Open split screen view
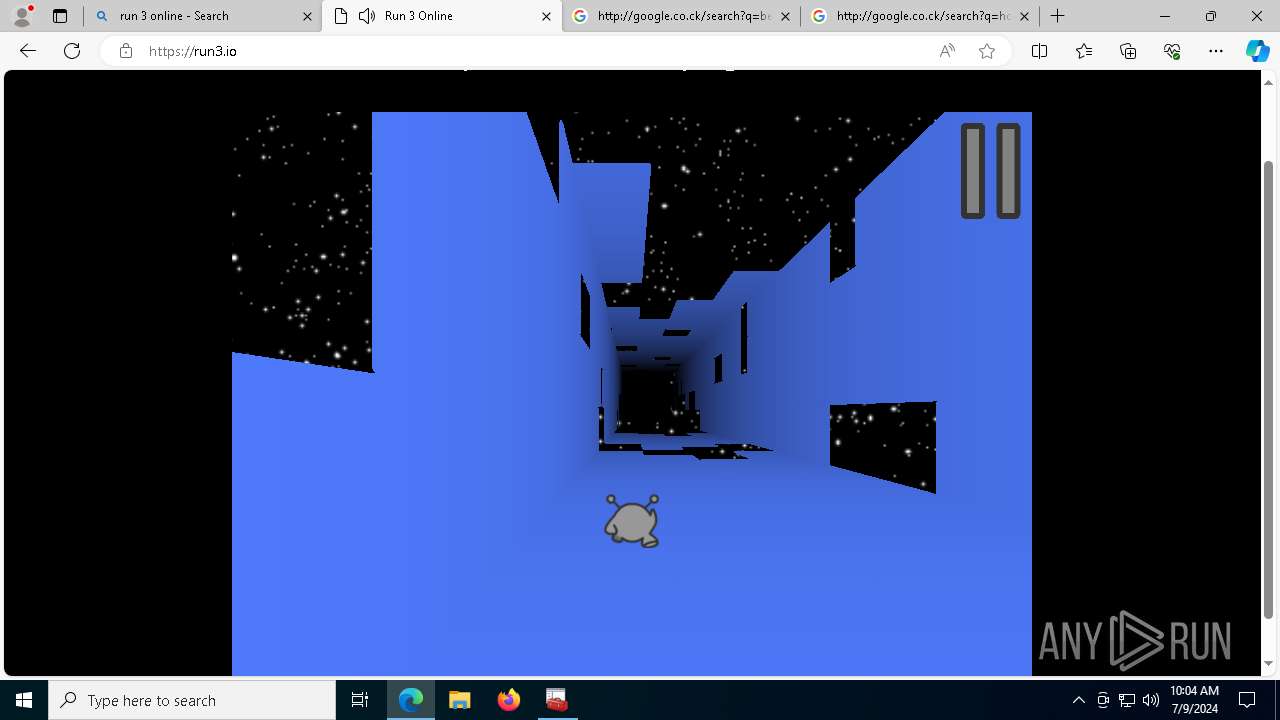 tap(1039, 51)
